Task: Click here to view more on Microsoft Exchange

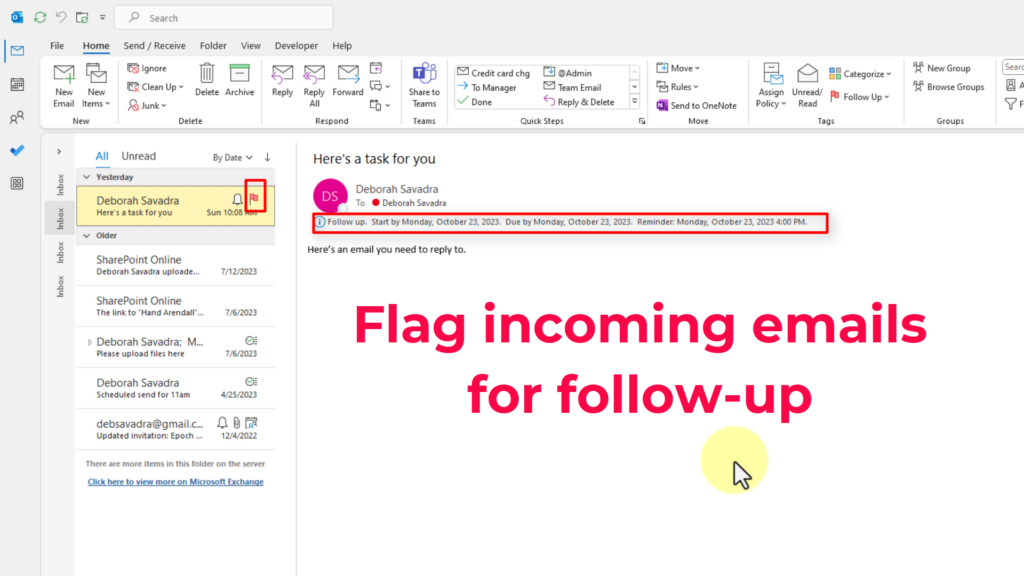Action: pos(175,481)
